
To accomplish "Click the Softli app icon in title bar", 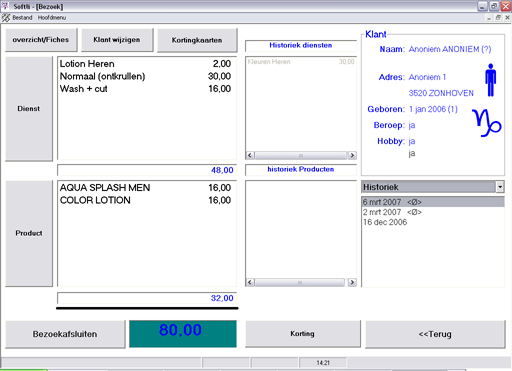I will coord(5,6).
